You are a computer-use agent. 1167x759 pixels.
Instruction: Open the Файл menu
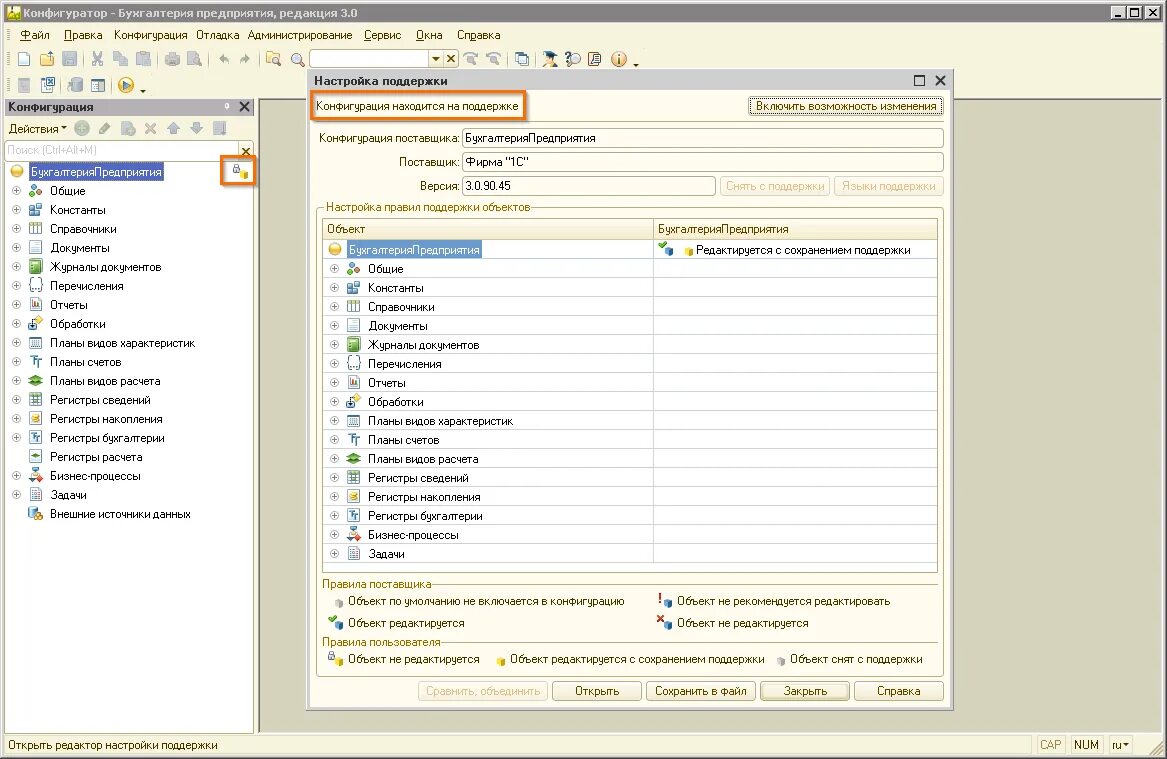pos(34,35)
